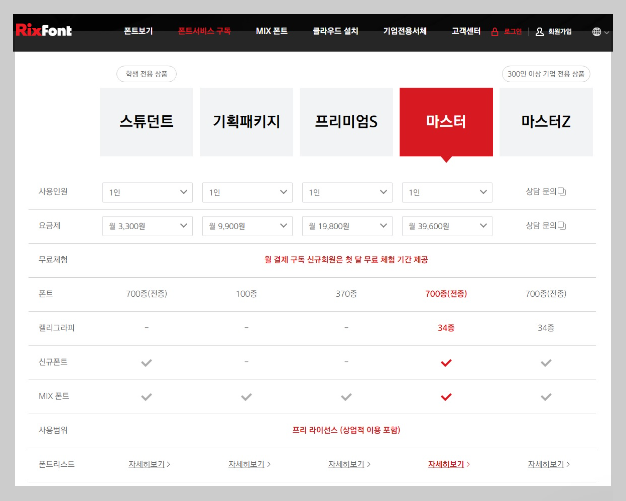Open the 월 19,800원 요금제 dropdown

pos(347,226)
